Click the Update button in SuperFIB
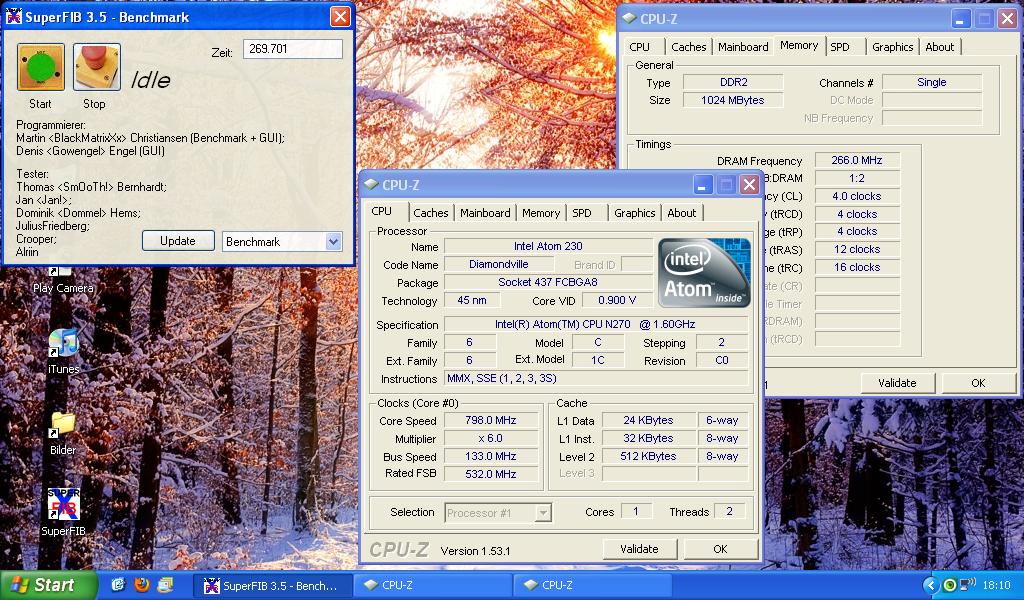The width and height of the screenshot is (1024, 600). (178, 241)
